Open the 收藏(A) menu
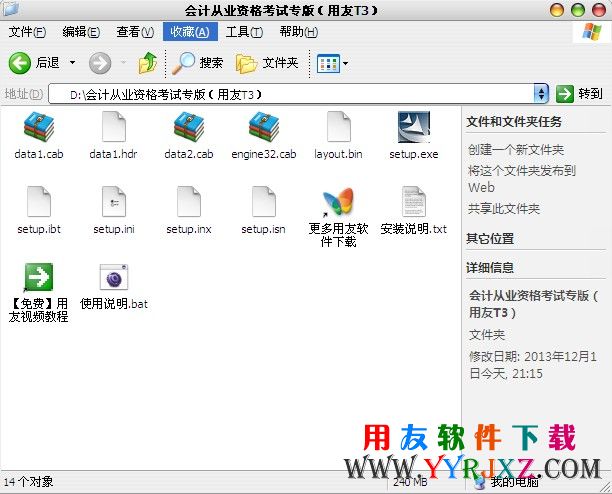612x494 pixels. [190, 32]
